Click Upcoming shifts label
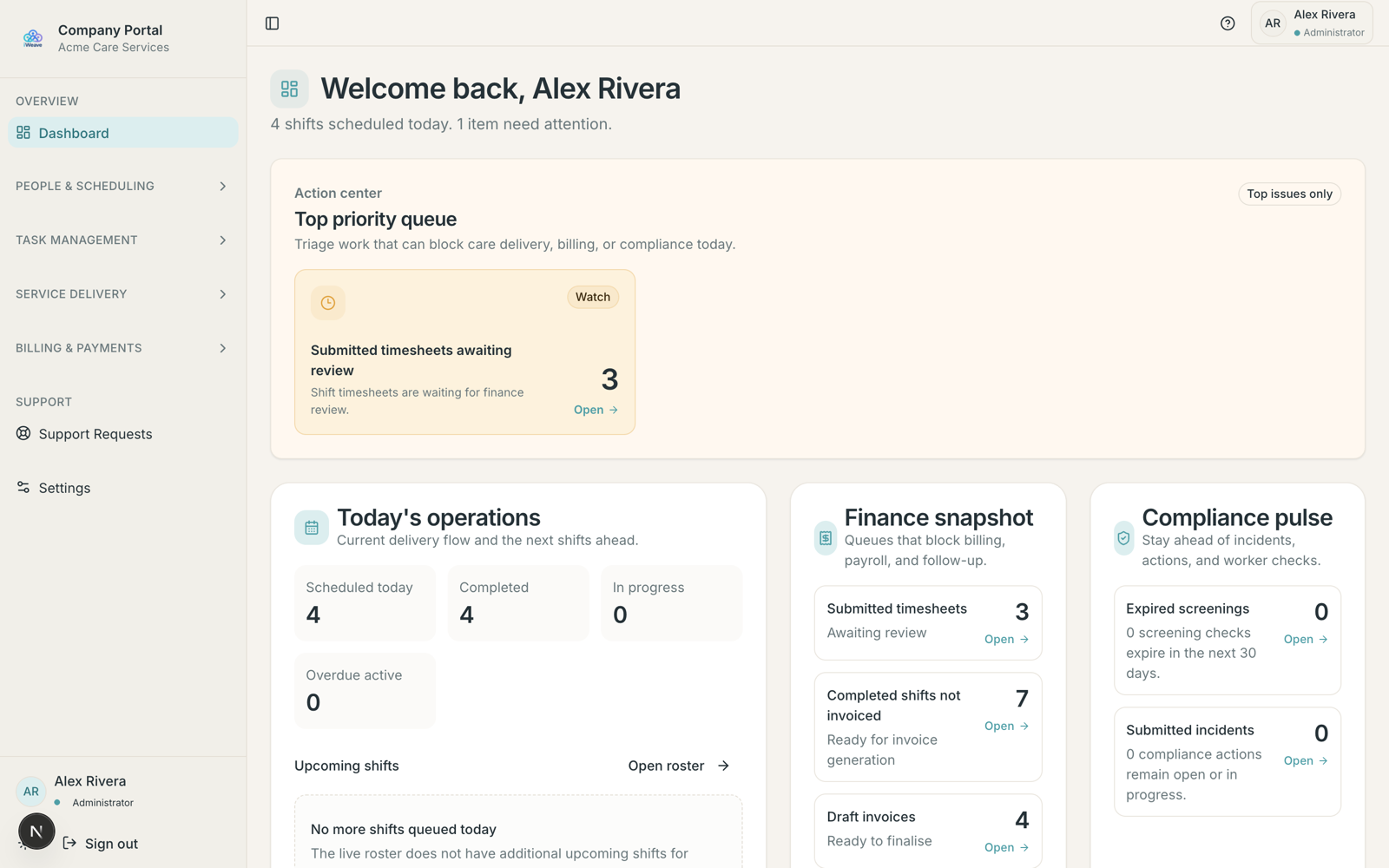1389x868 pixels. click(346, 766)
